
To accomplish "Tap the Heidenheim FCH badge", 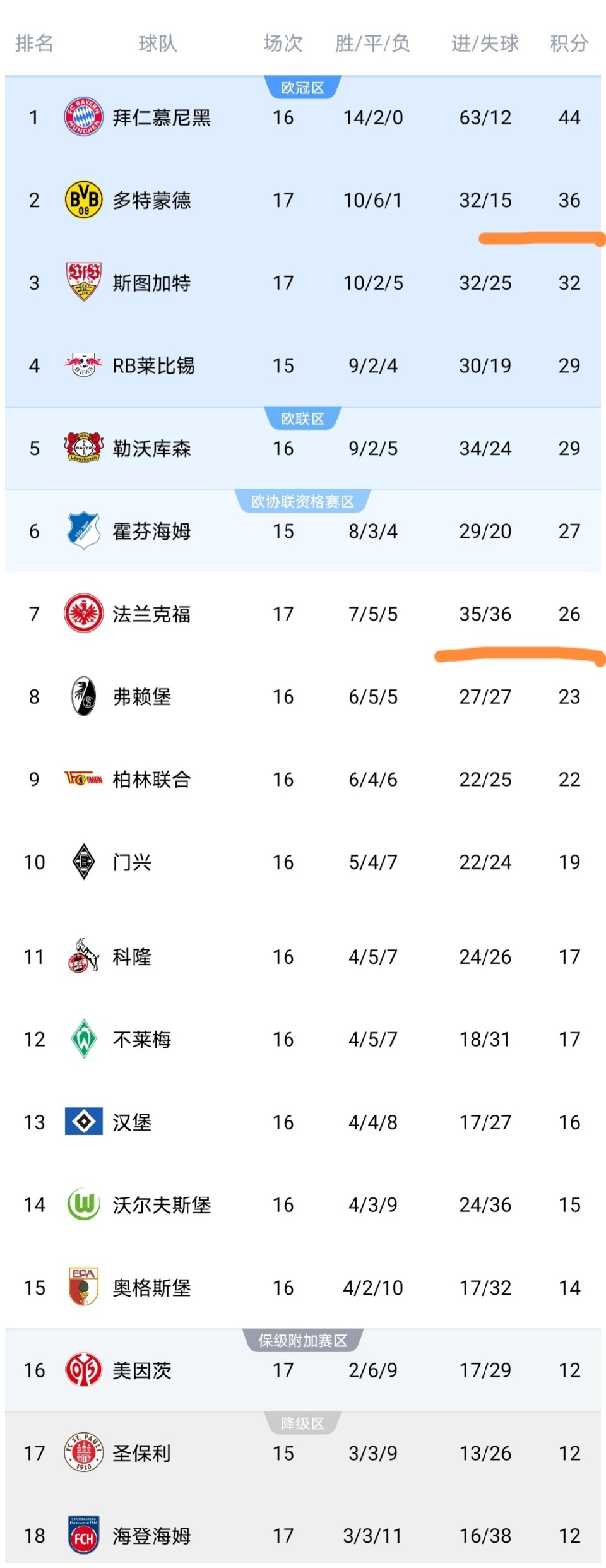I will 83,1535.
